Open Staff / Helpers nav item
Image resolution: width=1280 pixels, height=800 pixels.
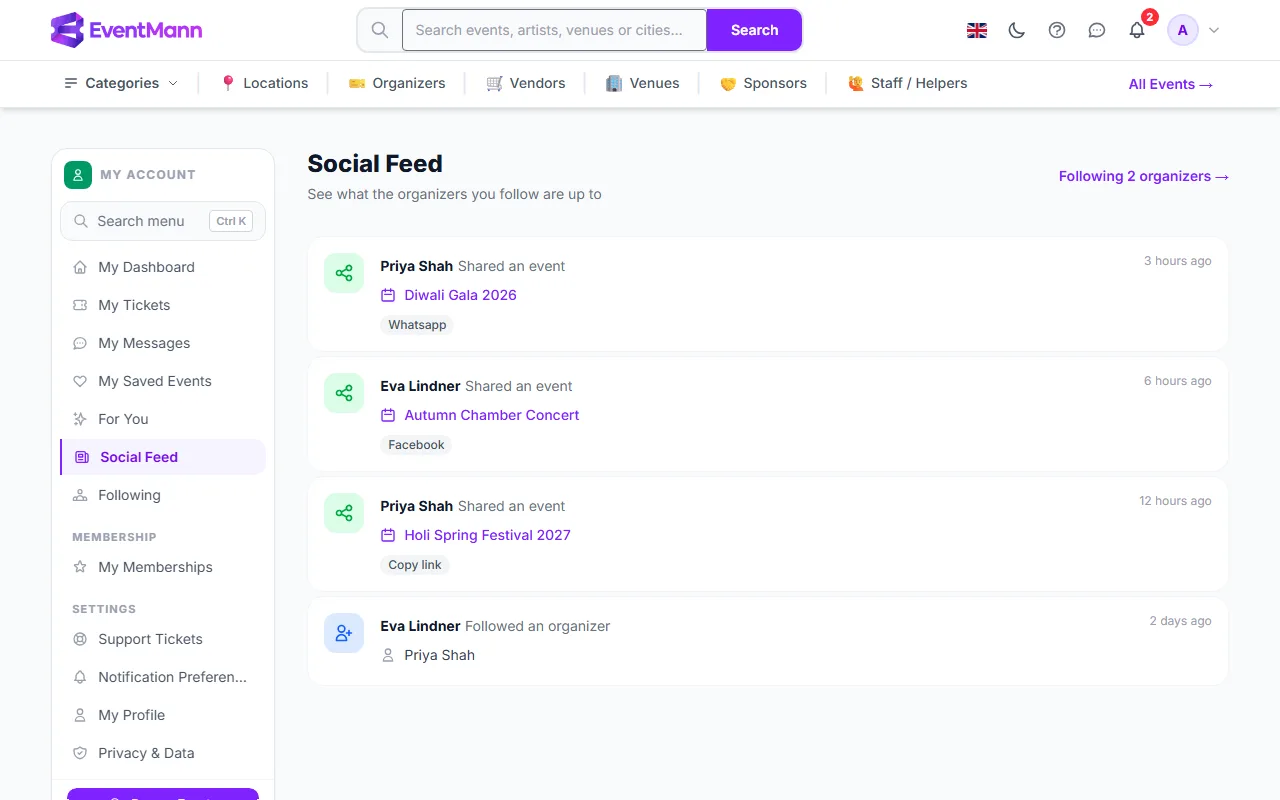coord(907,83)
